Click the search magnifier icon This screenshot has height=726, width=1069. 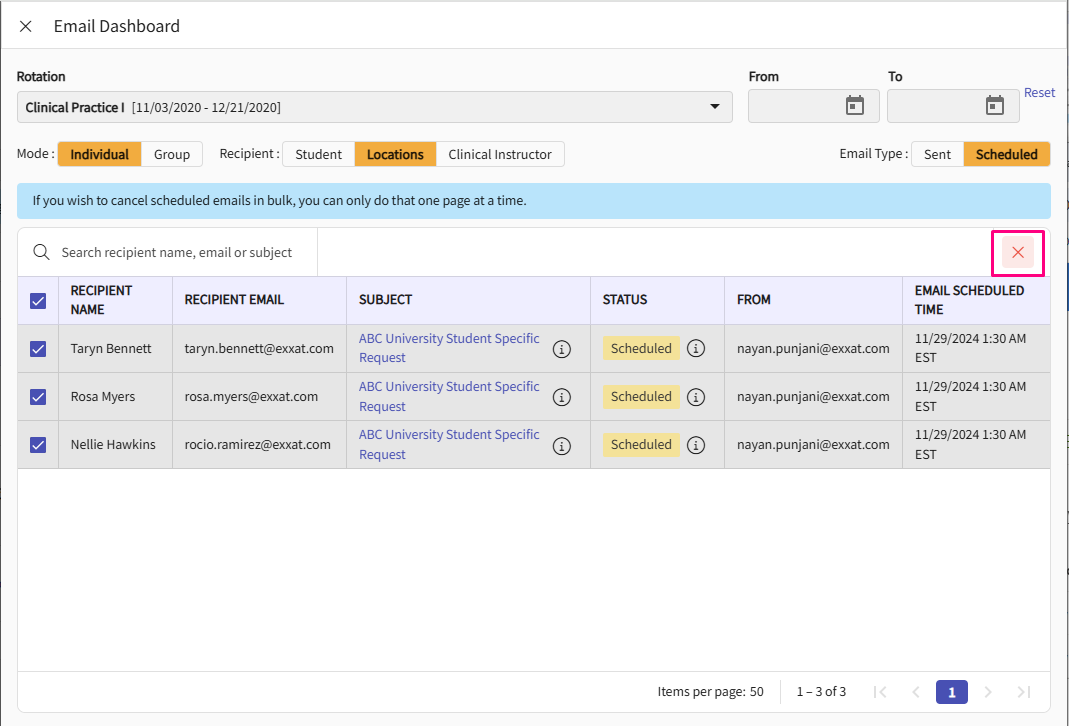tap(41, 253)
